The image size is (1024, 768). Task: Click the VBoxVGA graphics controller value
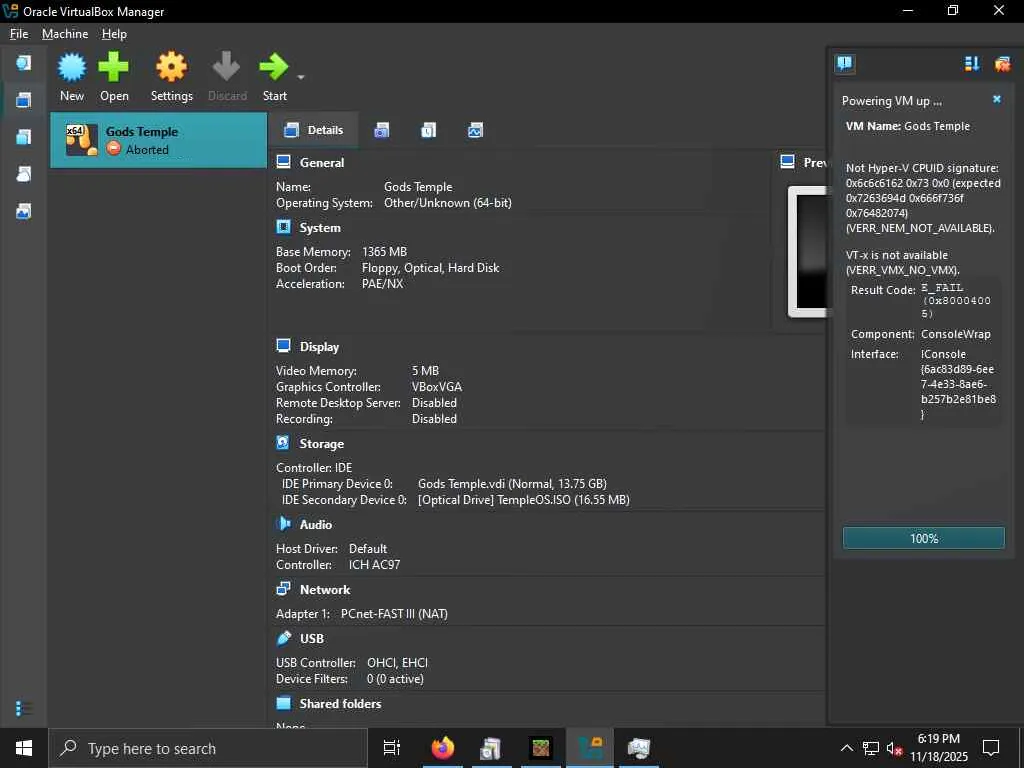(437, 387)
